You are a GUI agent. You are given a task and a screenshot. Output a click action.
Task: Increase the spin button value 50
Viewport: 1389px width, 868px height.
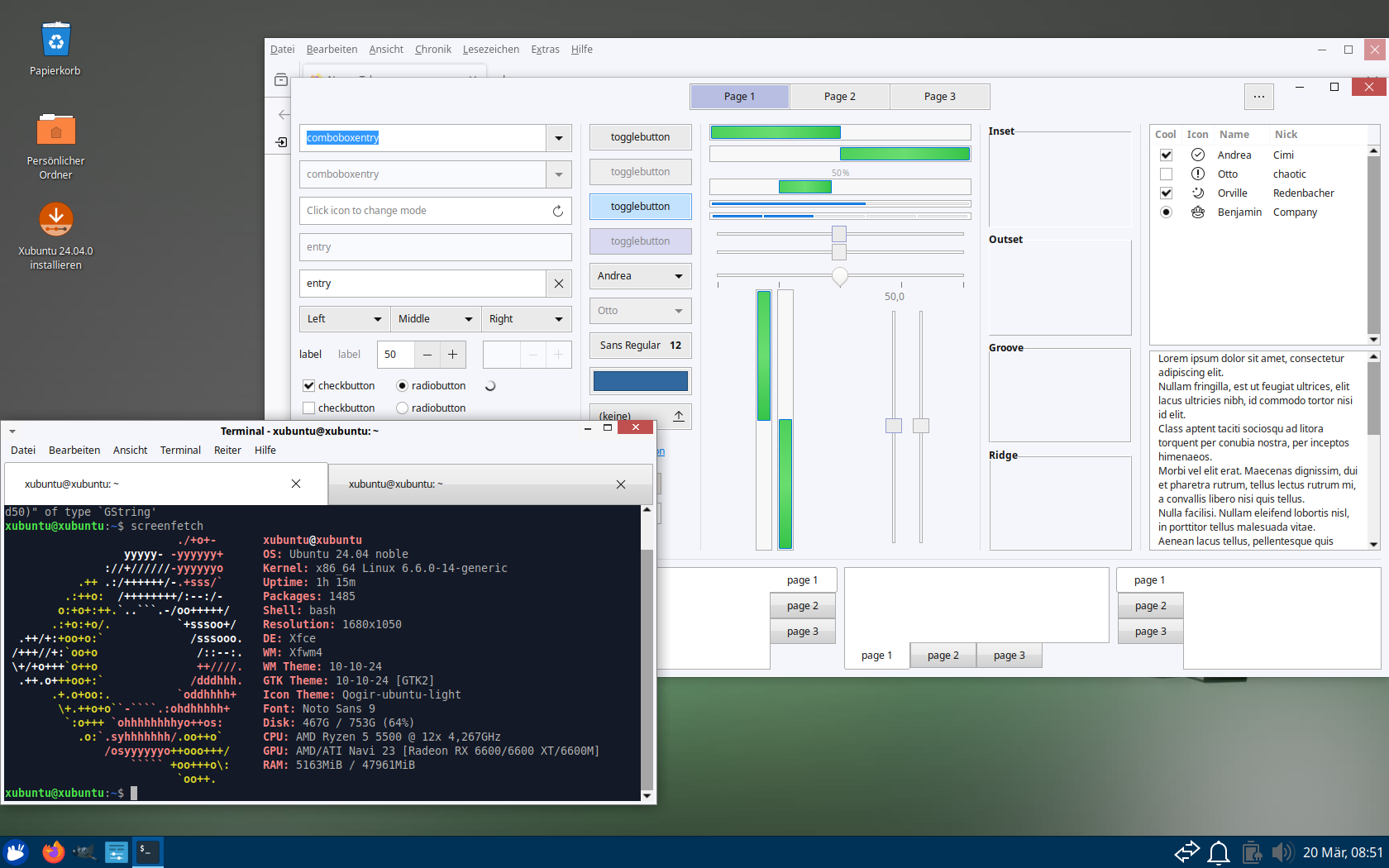pos(452,355)
